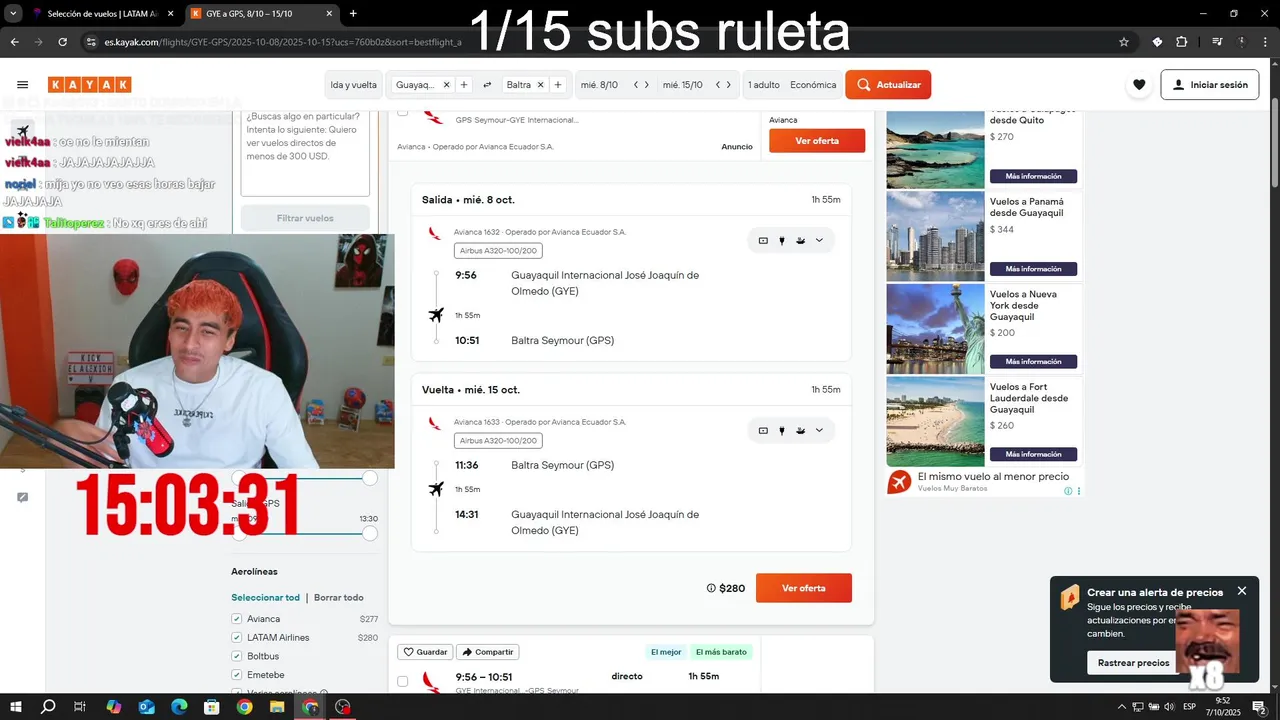Click the mié. 15/10 return date field

683,85
